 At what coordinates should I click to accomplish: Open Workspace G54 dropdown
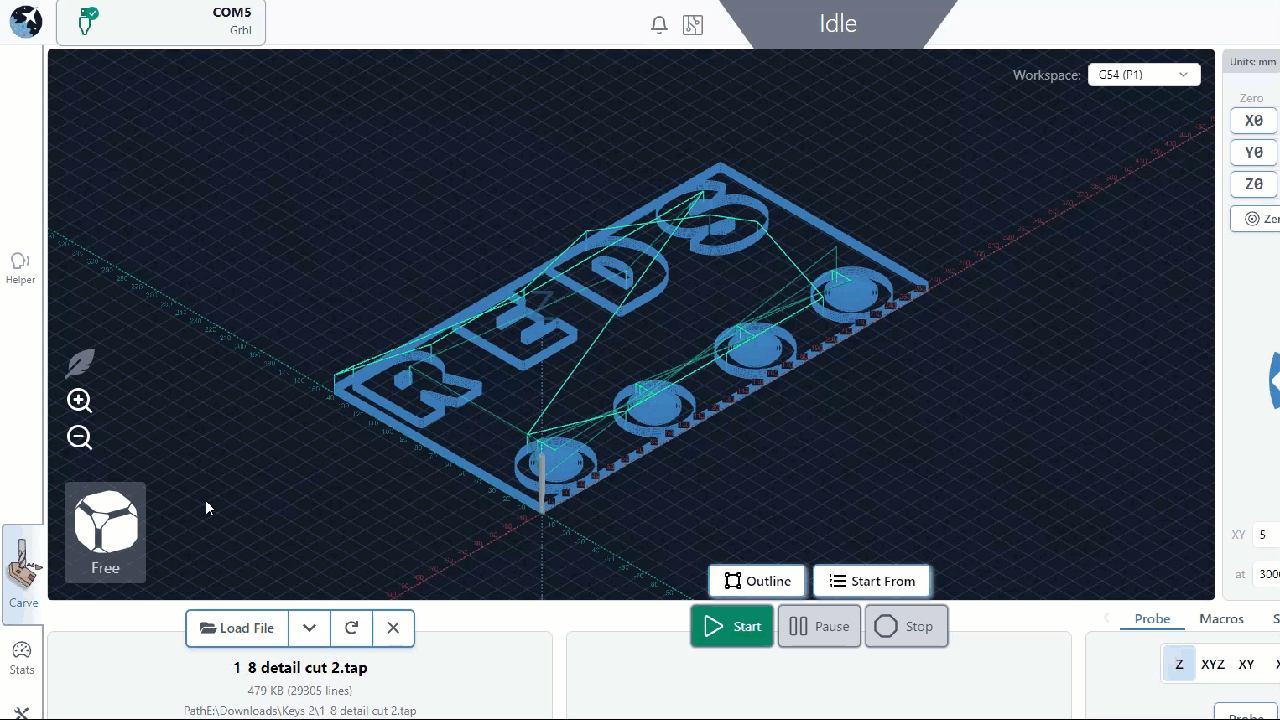click(x=1144, y=74)
